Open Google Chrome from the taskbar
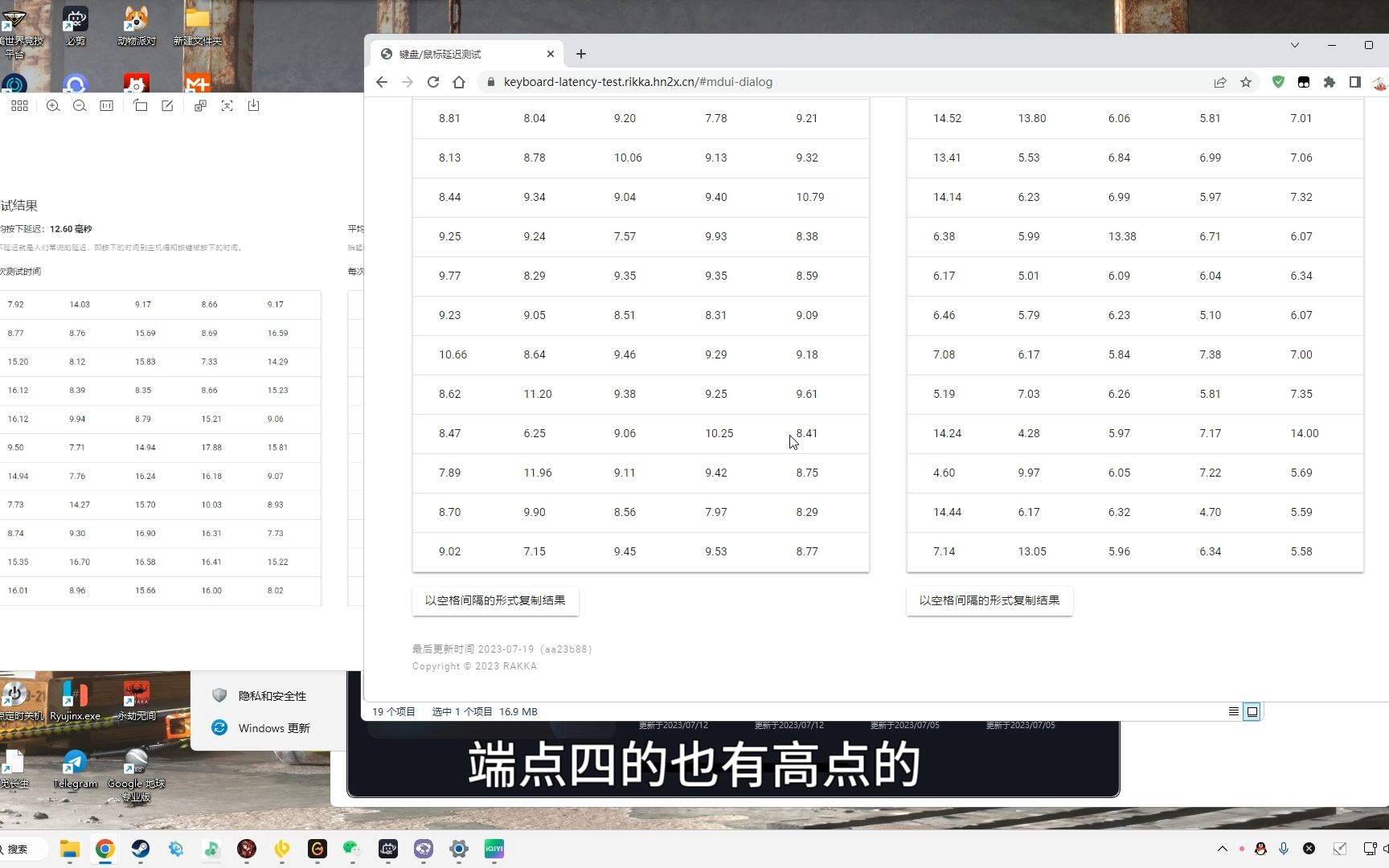Image resolution: width=1389 pixels, height=868 pixels. (x=104, y=849)
